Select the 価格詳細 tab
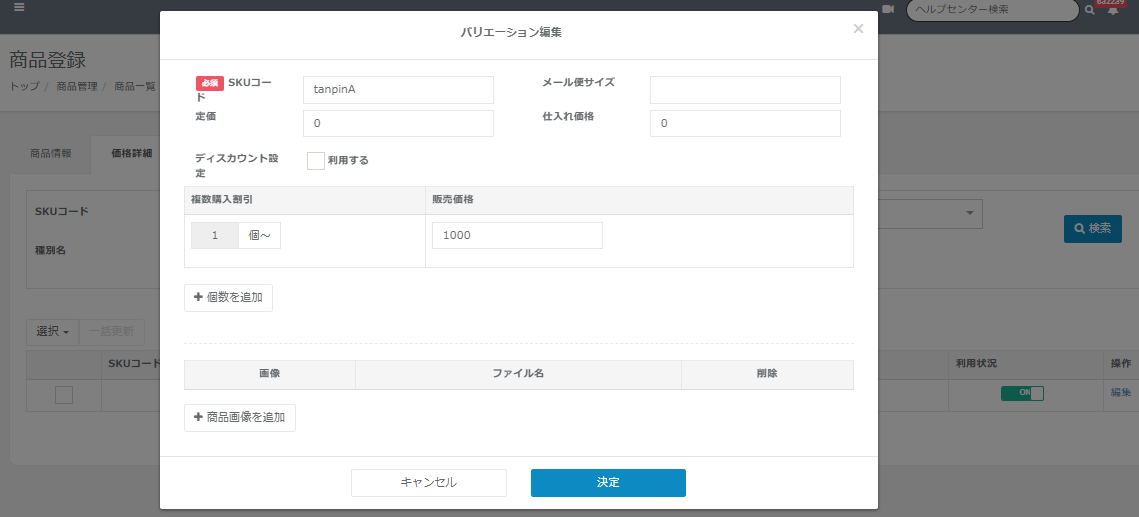 131,153
